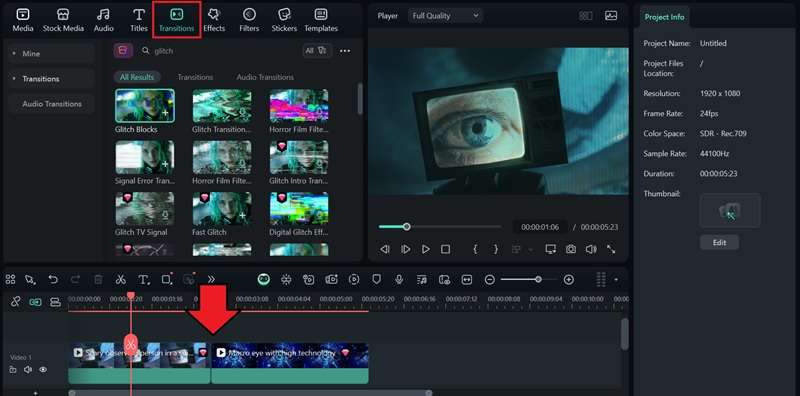Hide the Video 1 track with eye icon
The width and height of the screenshot is (800, 396).
pyautogui.click(x=43, y=369)
